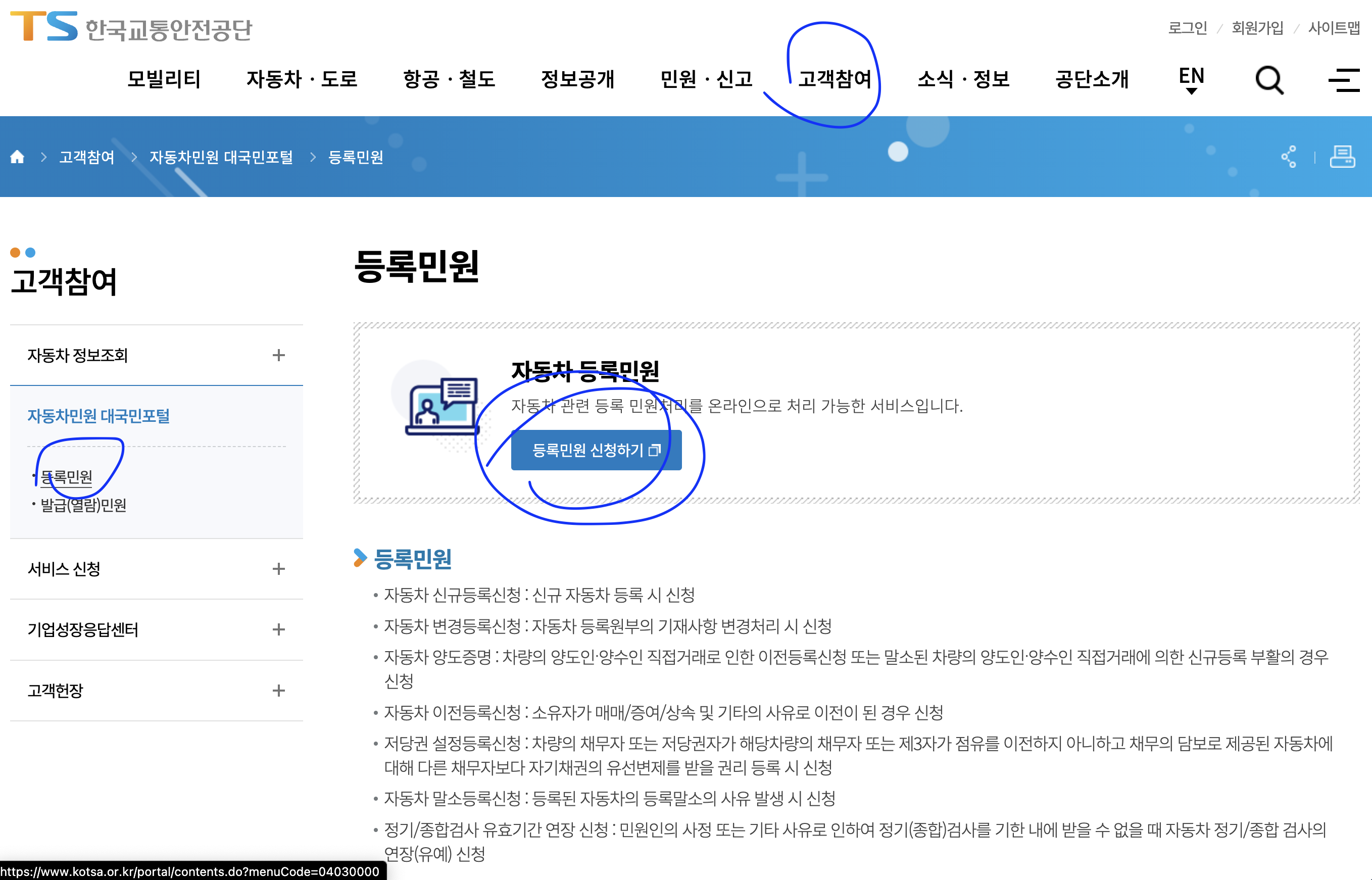Expand 고객헌장 sidebar section
Image resolution: width=1372 pixels, height=880 pixels.
[278, 691]
